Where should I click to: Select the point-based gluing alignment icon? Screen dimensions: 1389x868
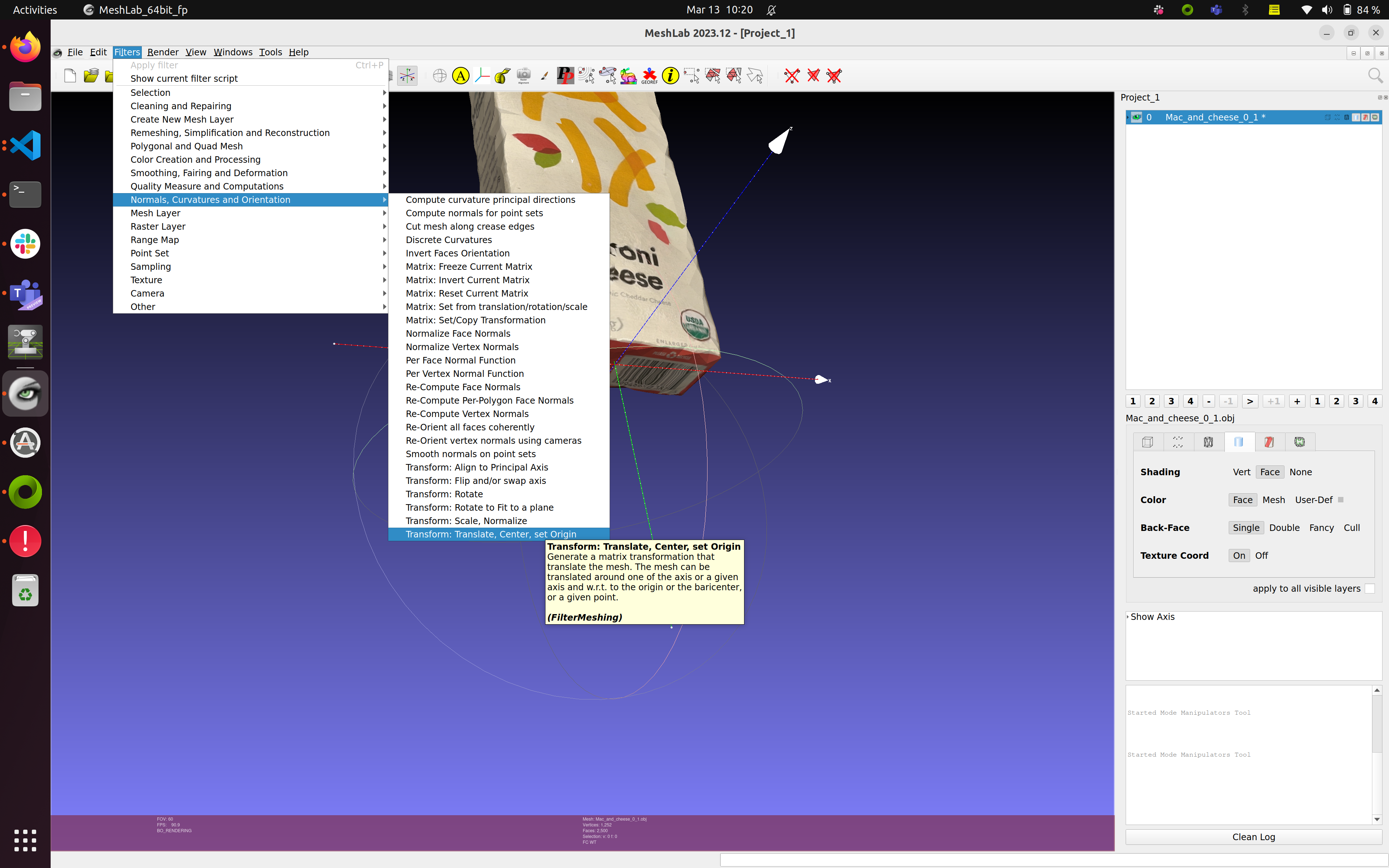click(586, 75)
